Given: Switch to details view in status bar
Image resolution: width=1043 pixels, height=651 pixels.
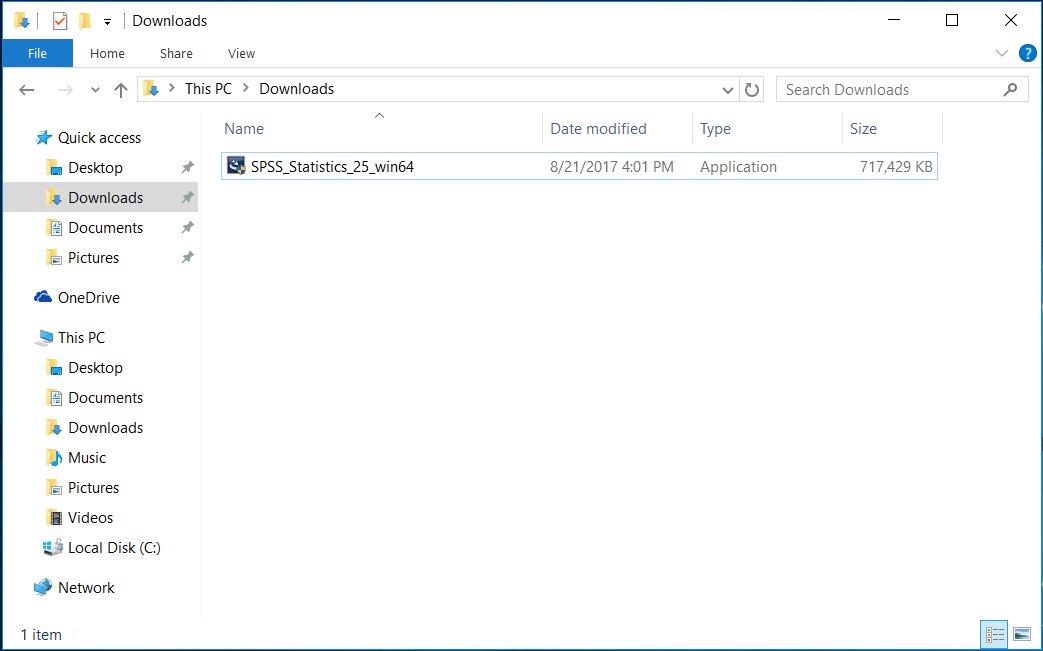Looking at the screenshot, I should [x=995, y=634].
